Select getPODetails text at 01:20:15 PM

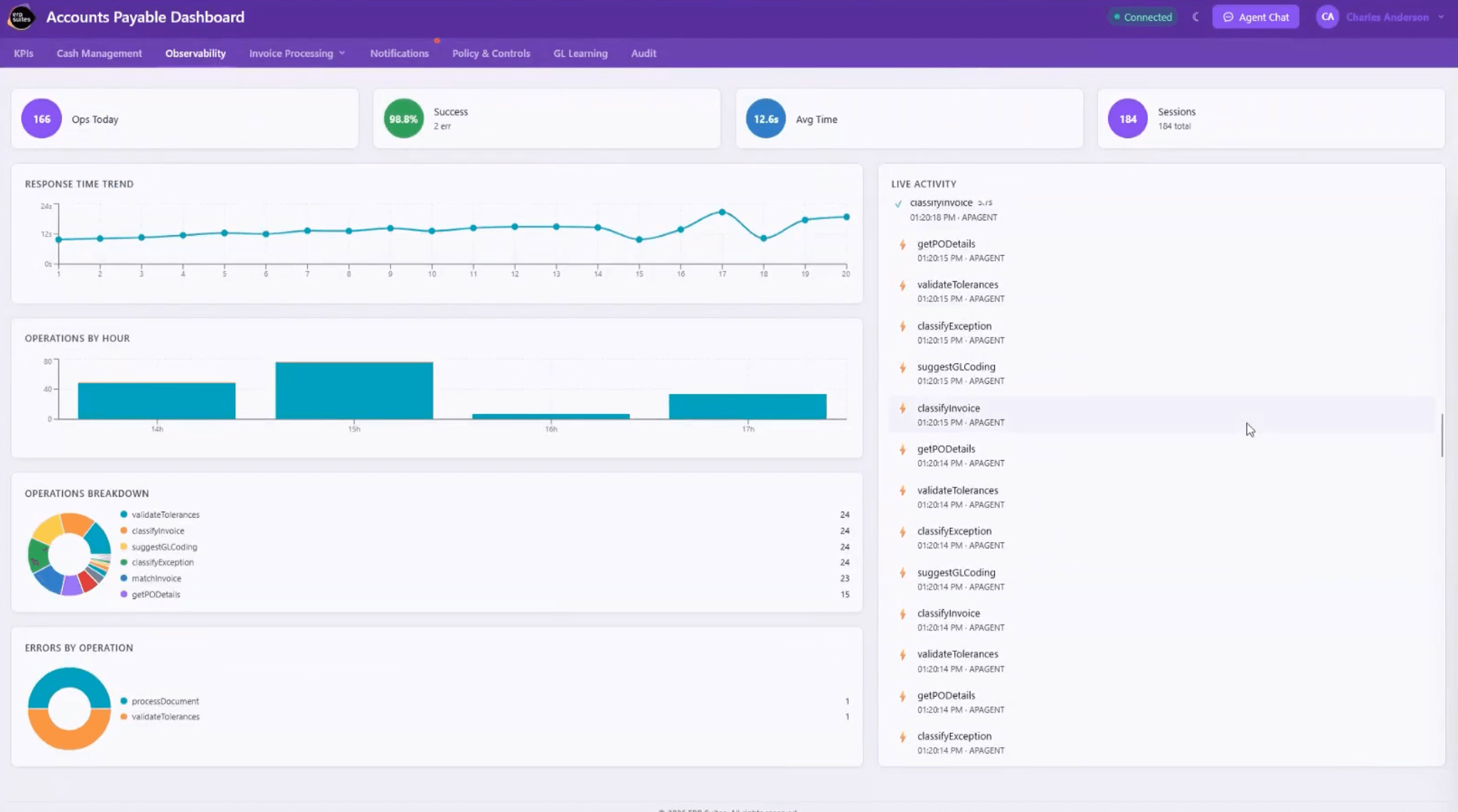click(x=946, y=244)
